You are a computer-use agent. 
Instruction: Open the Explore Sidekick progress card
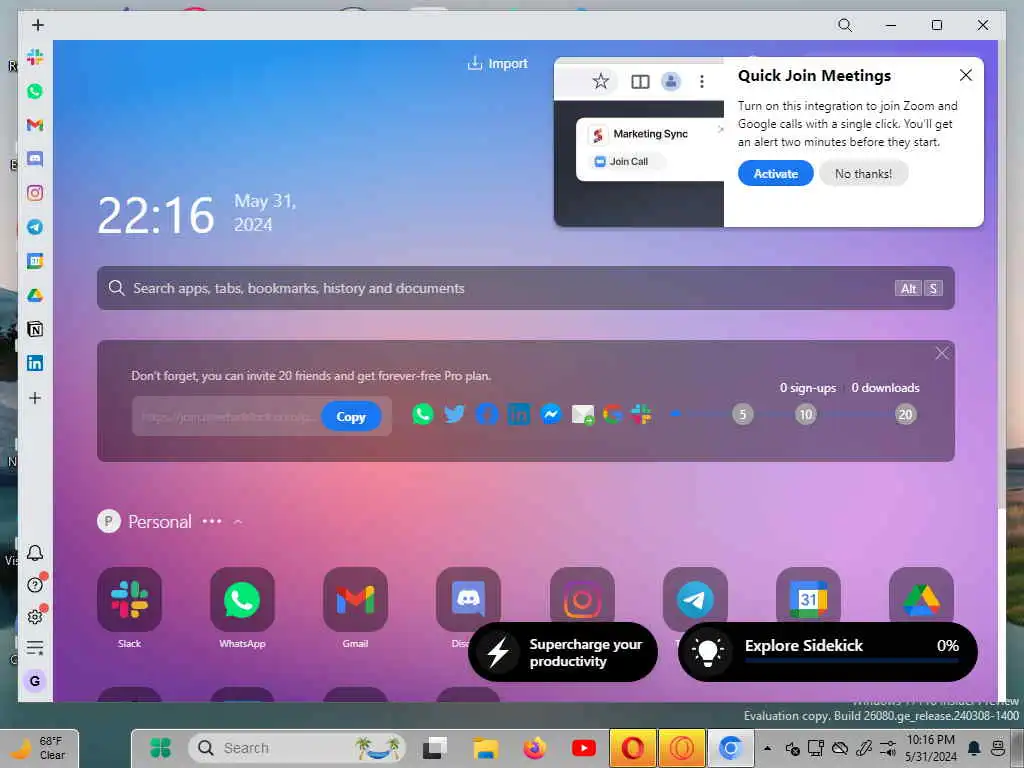[827, 652]
